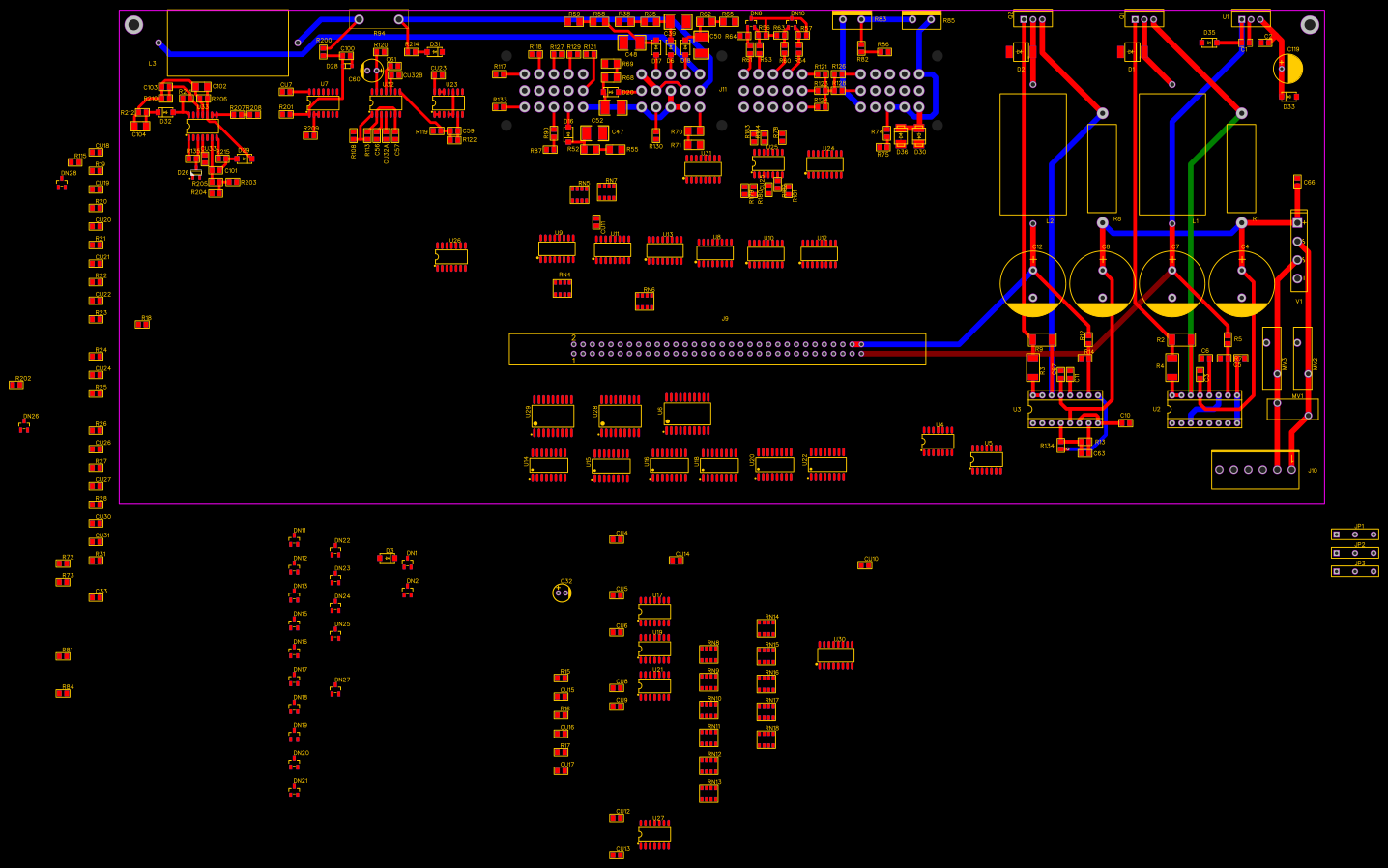Click capacitor CU4
The image size is (1388, 868).
click(x=617, y=539)
